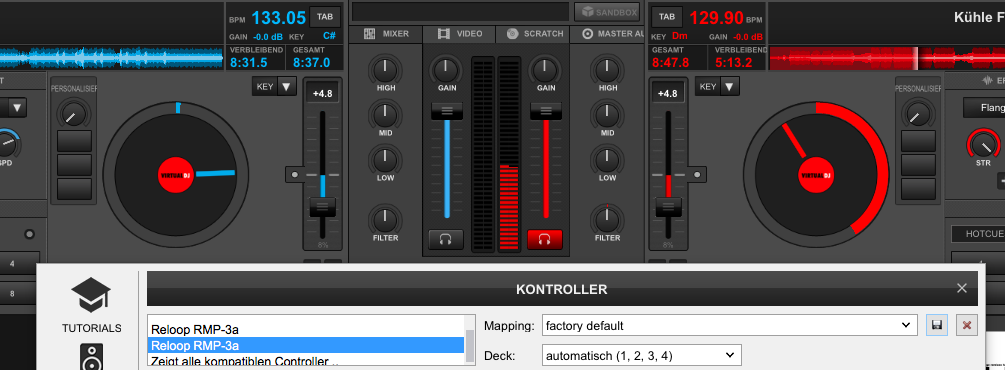Click the right deck red jog wheel
The width and height of the screenshot is (1005, 370).
pyautogui.click(x=816, y=175)
